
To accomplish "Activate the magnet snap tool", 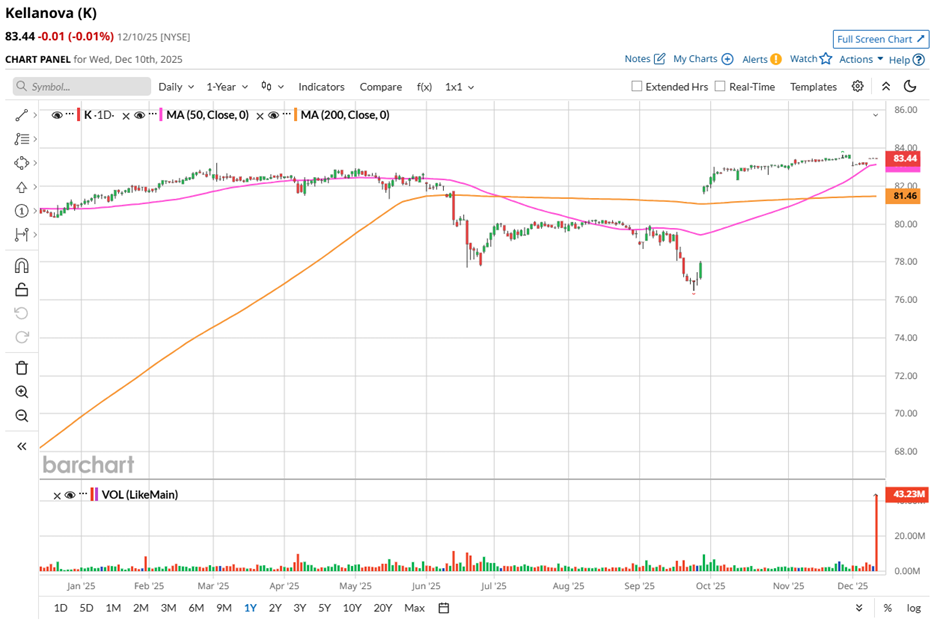I will [x=22, y=266].
